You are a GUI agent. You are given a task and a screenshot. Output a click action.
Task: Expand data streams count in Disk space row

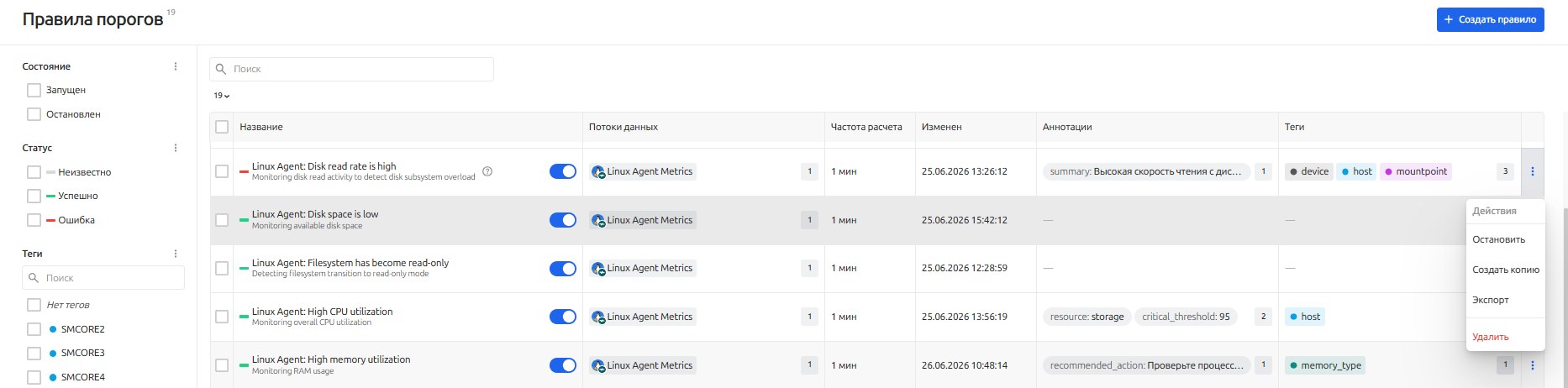coord(809,220)
